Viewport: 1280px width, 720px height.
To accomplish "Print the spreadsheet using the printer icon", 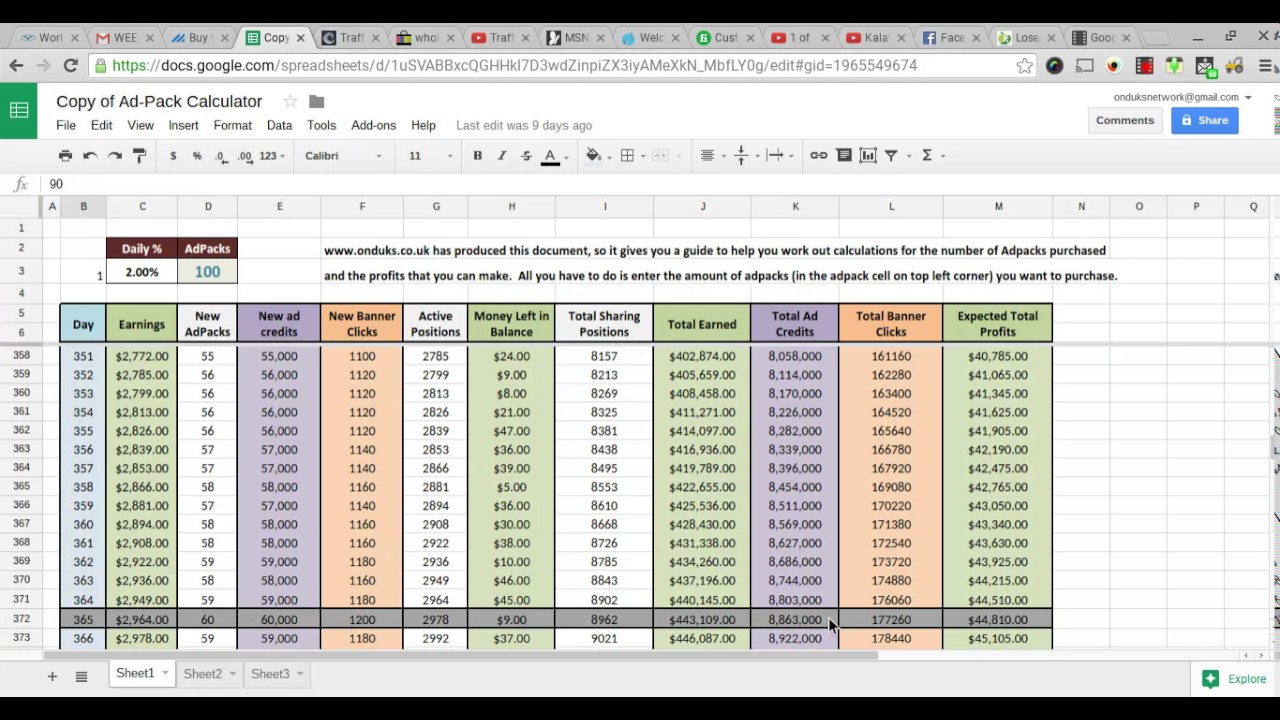I will [65, 155].
